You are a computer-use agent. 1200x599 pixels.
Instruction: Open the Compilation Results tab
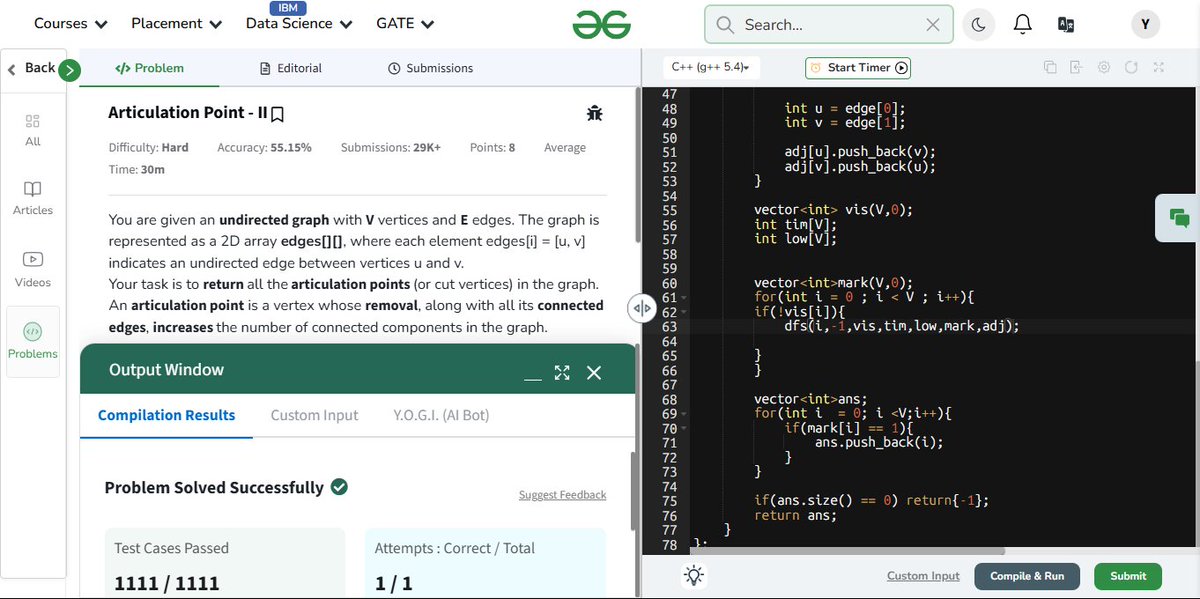tap(167, 415)
